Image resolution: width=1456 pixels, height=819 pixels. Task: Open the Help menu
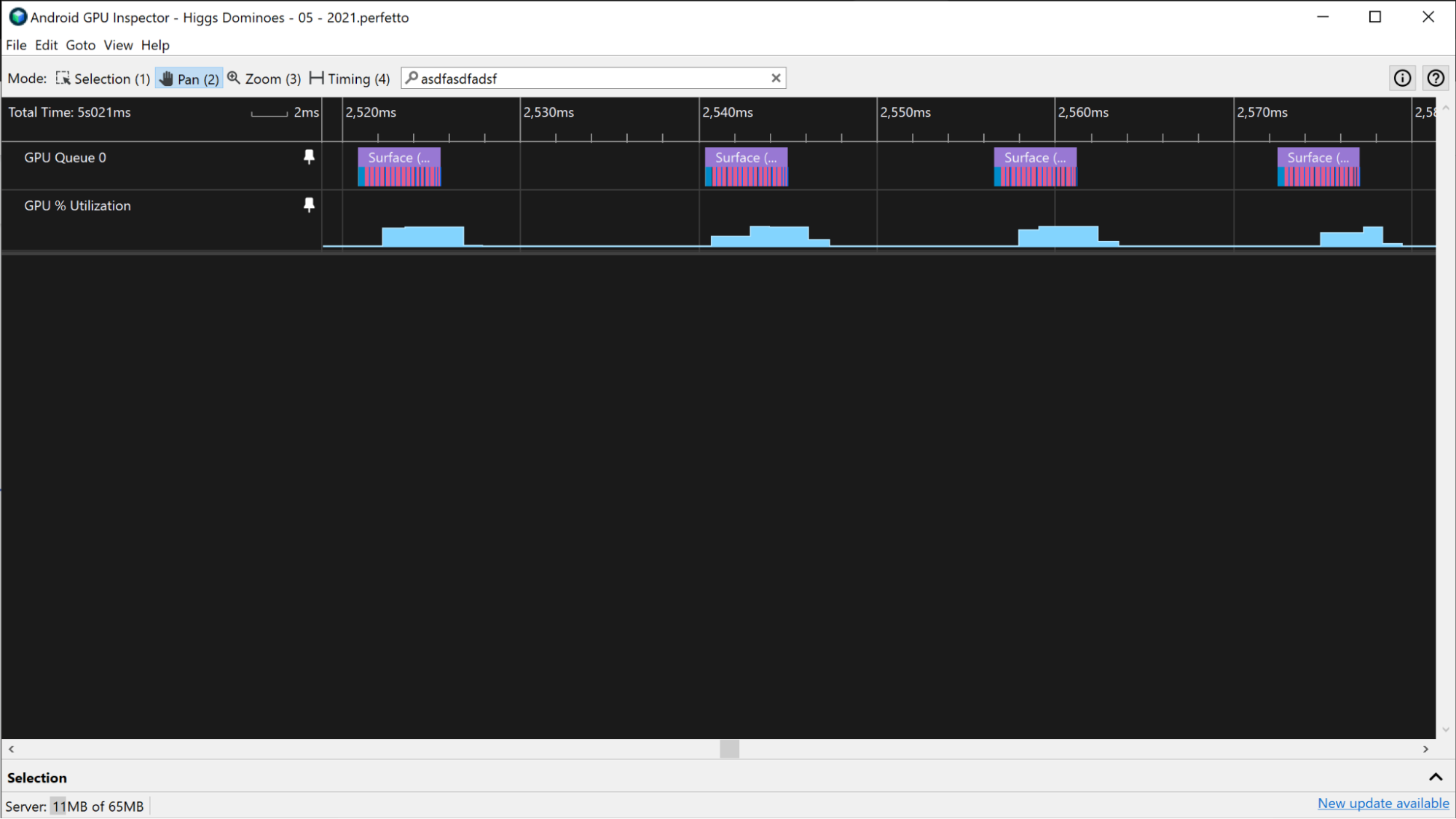click(x=154, y=44)
